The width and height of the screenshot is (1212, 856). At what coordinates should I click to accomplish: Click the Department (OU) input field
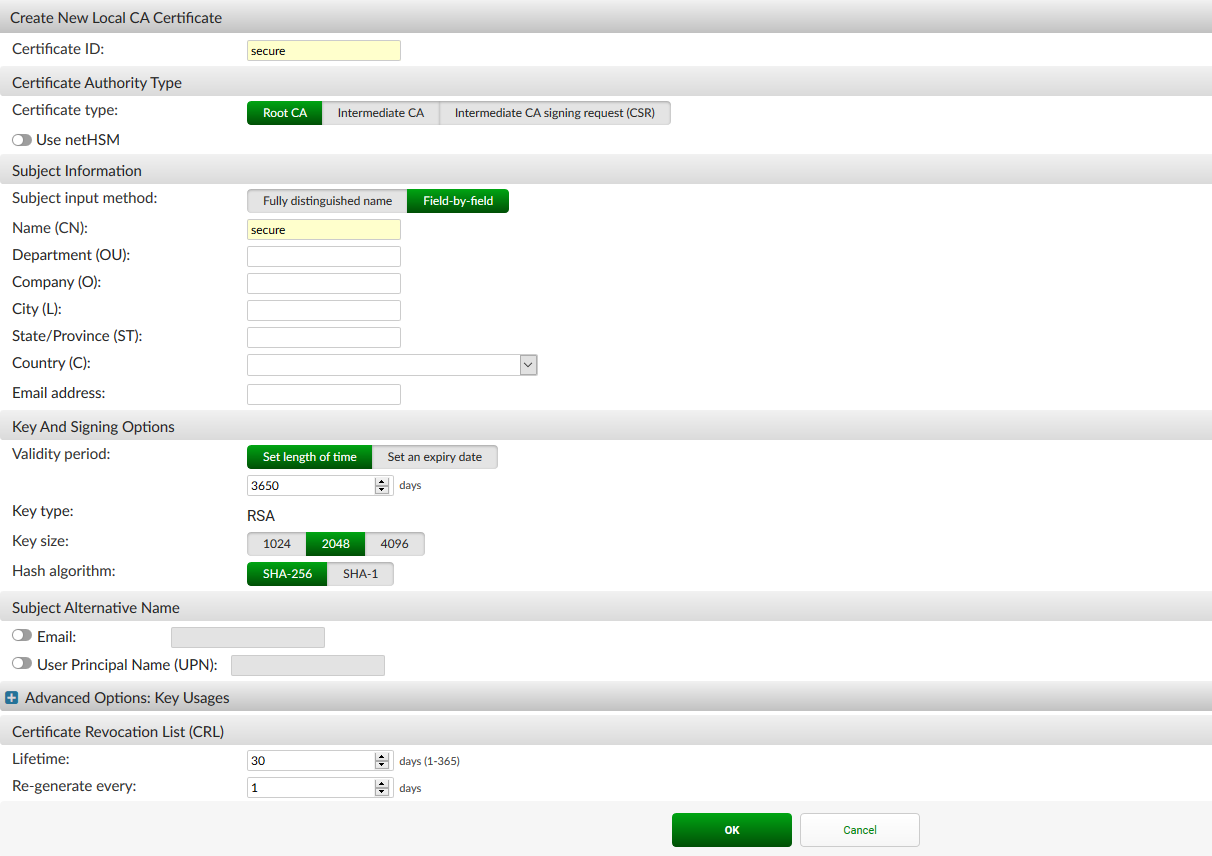coord(323,256)
